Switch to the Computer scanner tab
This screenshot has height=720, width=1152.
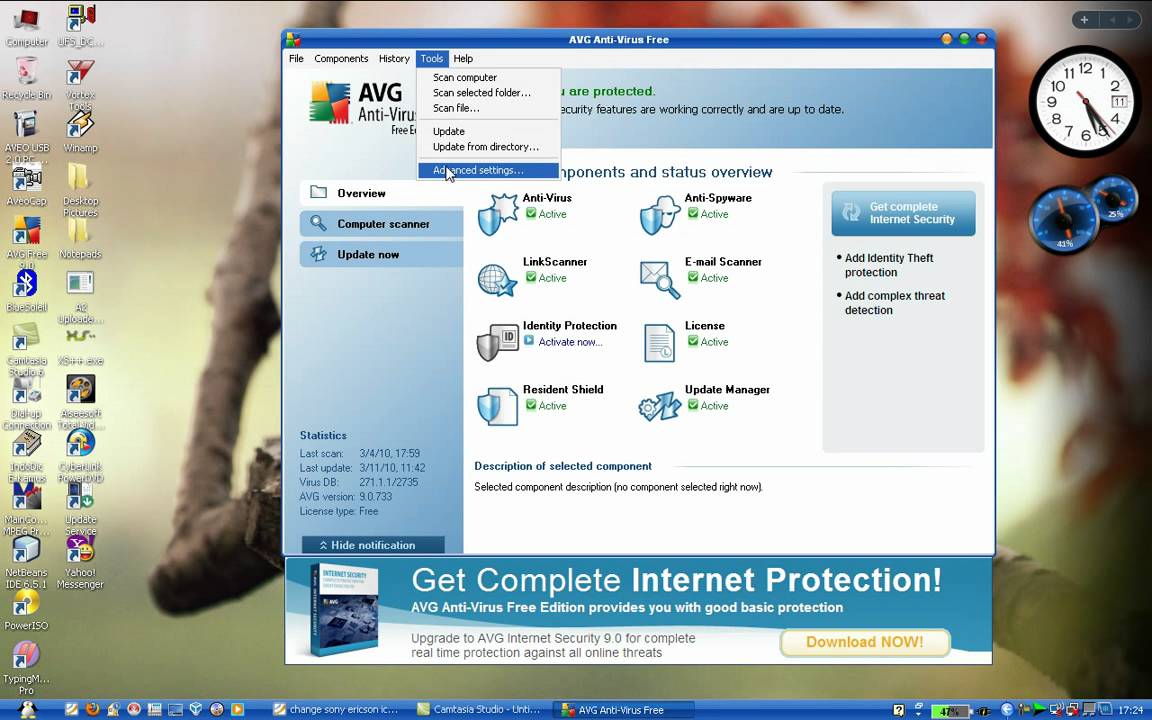click(381, 224)
